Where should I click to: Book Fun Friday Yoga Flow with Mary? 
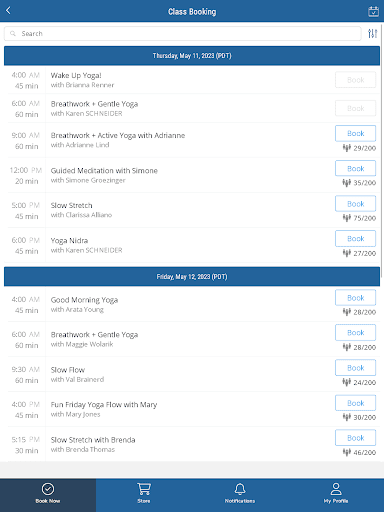coord(355,403)
